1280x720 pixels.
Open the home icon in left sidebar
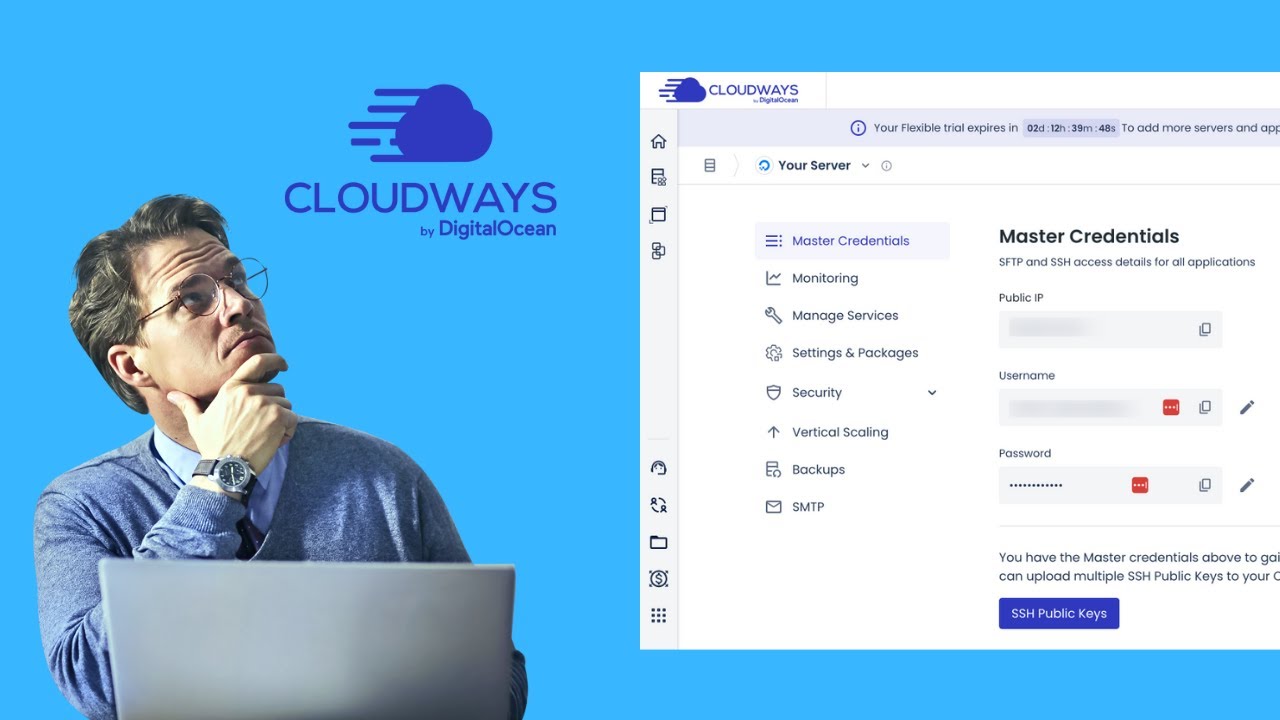pyautogui.click(x=658, y=141)
